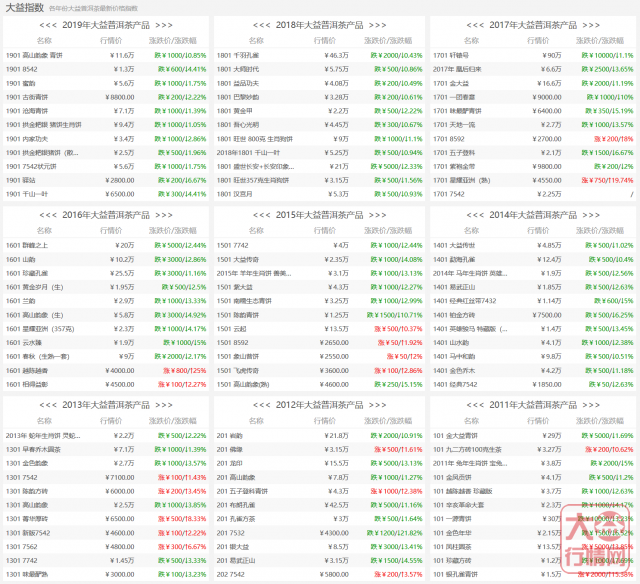
Task: Open product 1301 7542
Action: pyautogui.click(x=22, y=477)
